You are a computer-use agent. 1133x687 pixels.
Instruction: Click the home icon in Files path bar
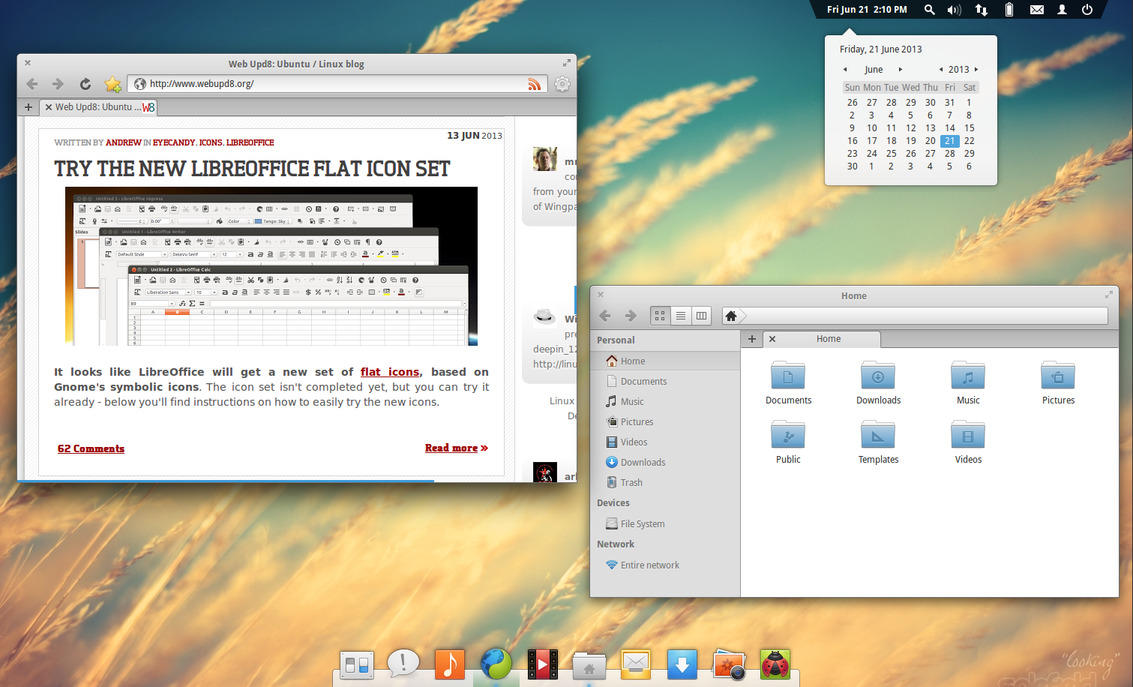731,316
